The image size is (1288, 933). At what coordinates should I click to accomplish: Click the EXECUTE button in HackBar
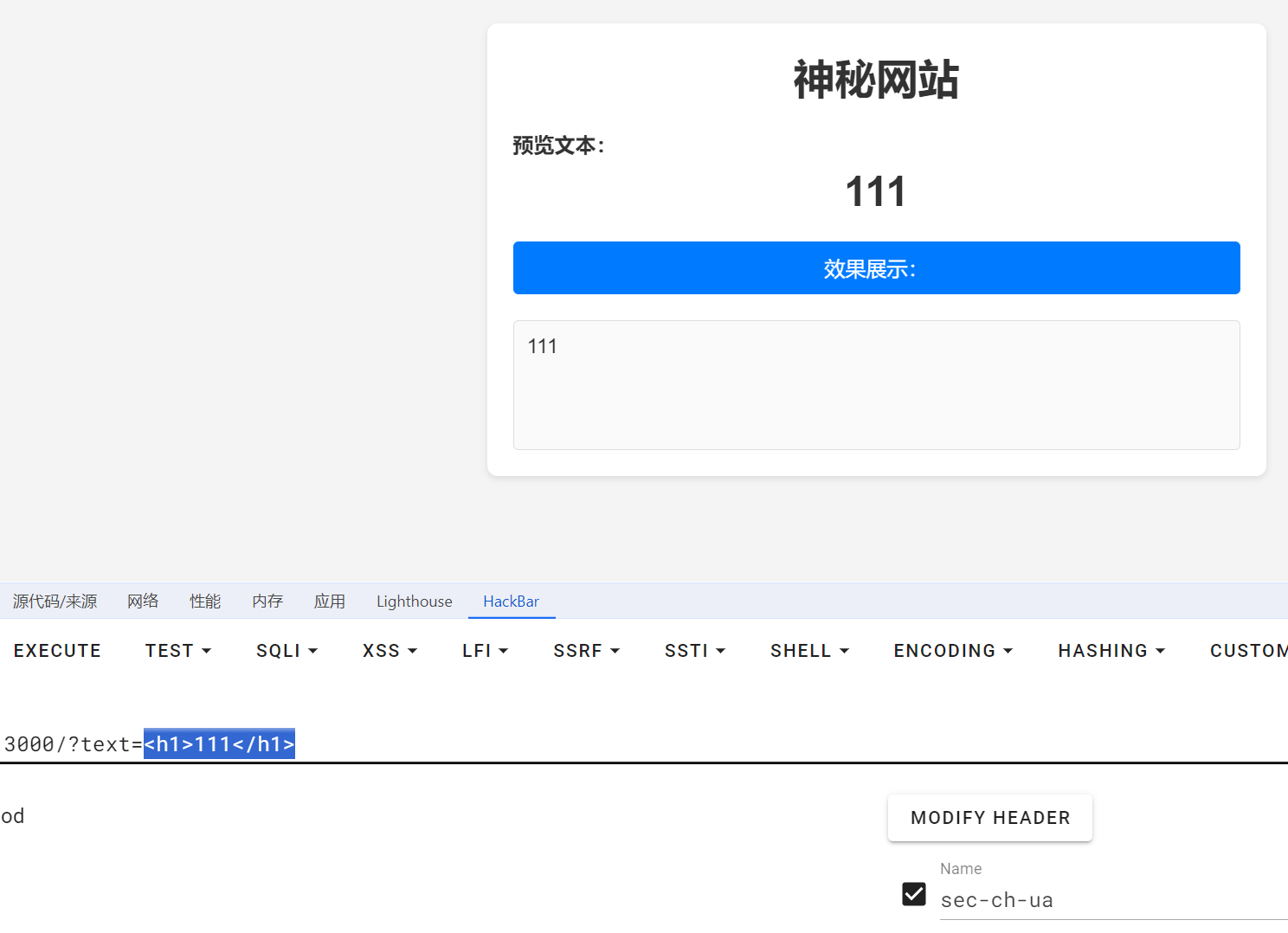(x=57, y=651)
